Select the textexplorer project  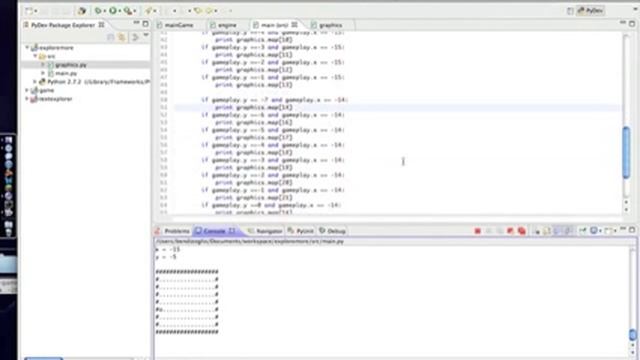point(56,99)
